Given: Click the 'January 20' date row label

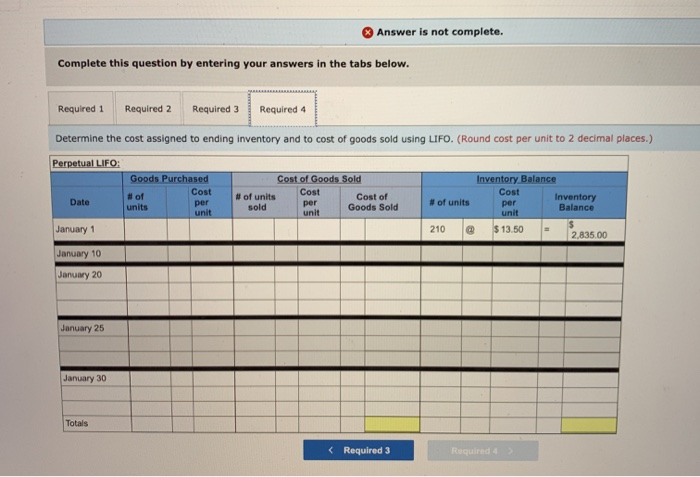Looking at the screenshot, I should point(79,275).
